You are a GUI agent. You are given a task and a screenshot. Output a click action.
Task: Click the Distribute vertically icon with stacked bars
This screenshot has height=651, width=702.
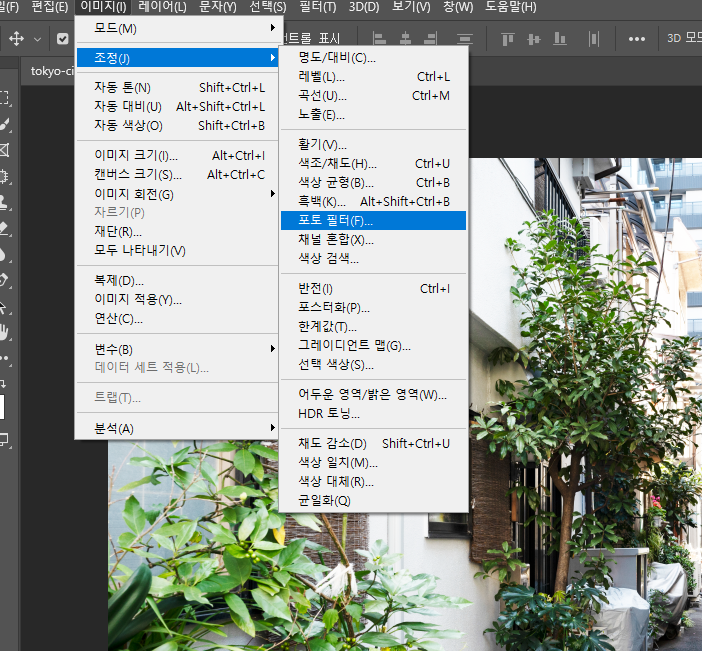465,39
